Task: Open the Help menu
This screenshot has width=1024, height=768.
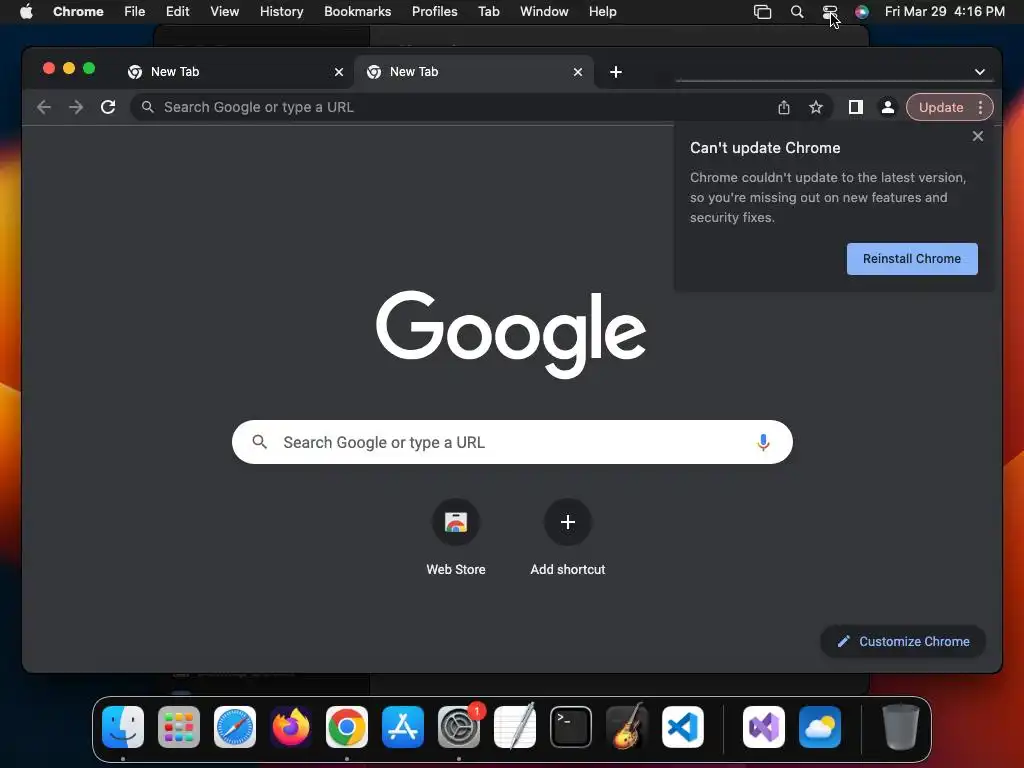Action: click(602, 12)
